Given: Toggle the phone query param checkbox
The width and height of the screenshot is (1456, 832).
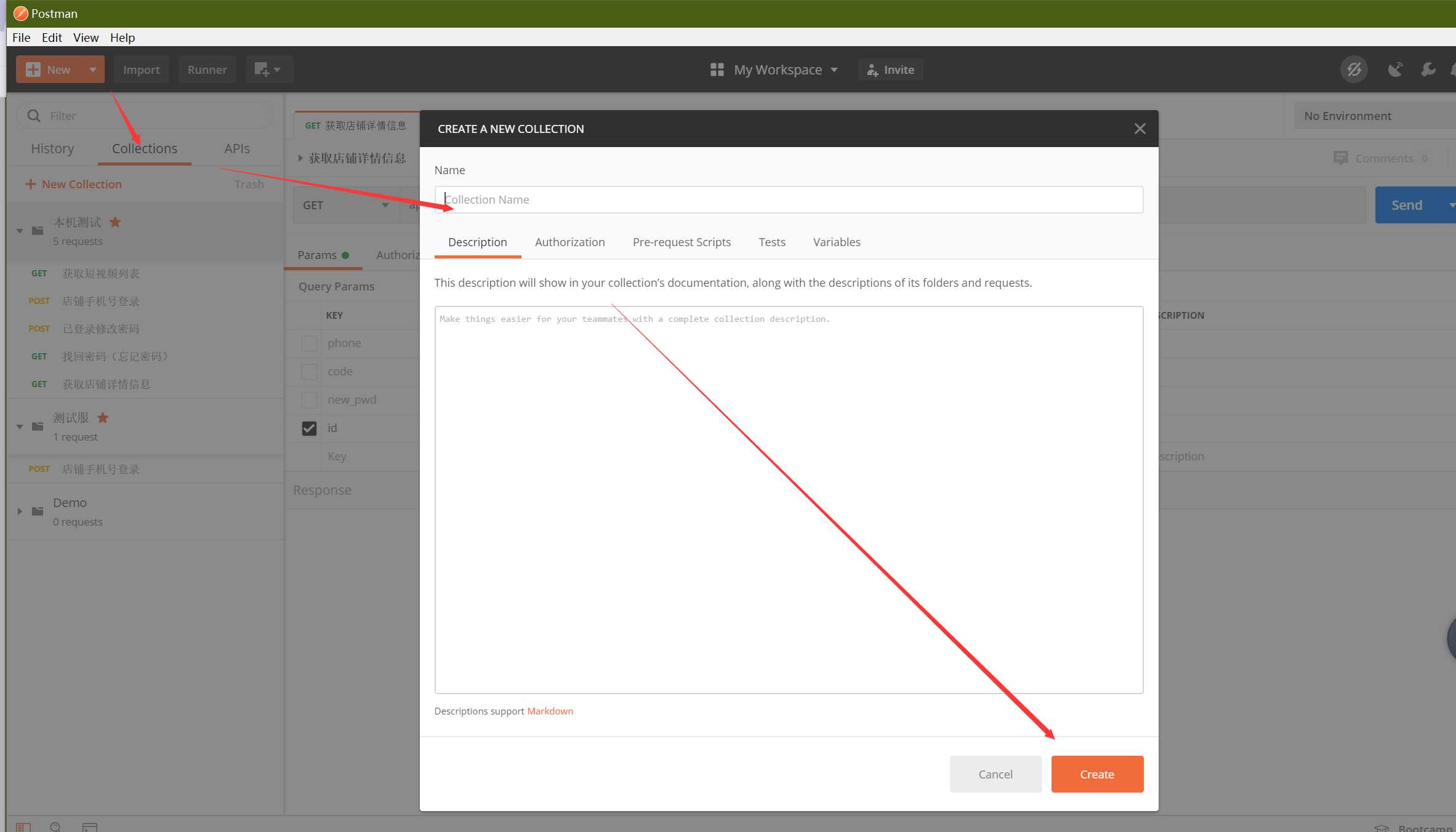Looking at the screenshot, I should [x=309, y=343].
